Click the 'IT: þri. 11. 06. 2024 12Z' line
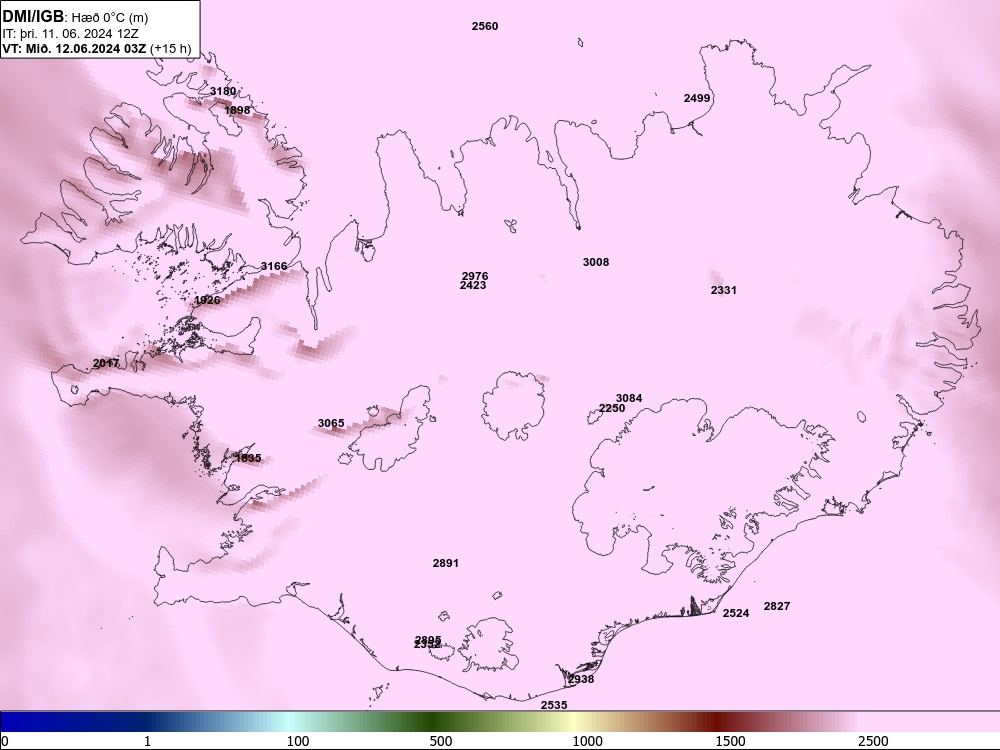The height and width of the screenshot is (750, 1000). 70,34
